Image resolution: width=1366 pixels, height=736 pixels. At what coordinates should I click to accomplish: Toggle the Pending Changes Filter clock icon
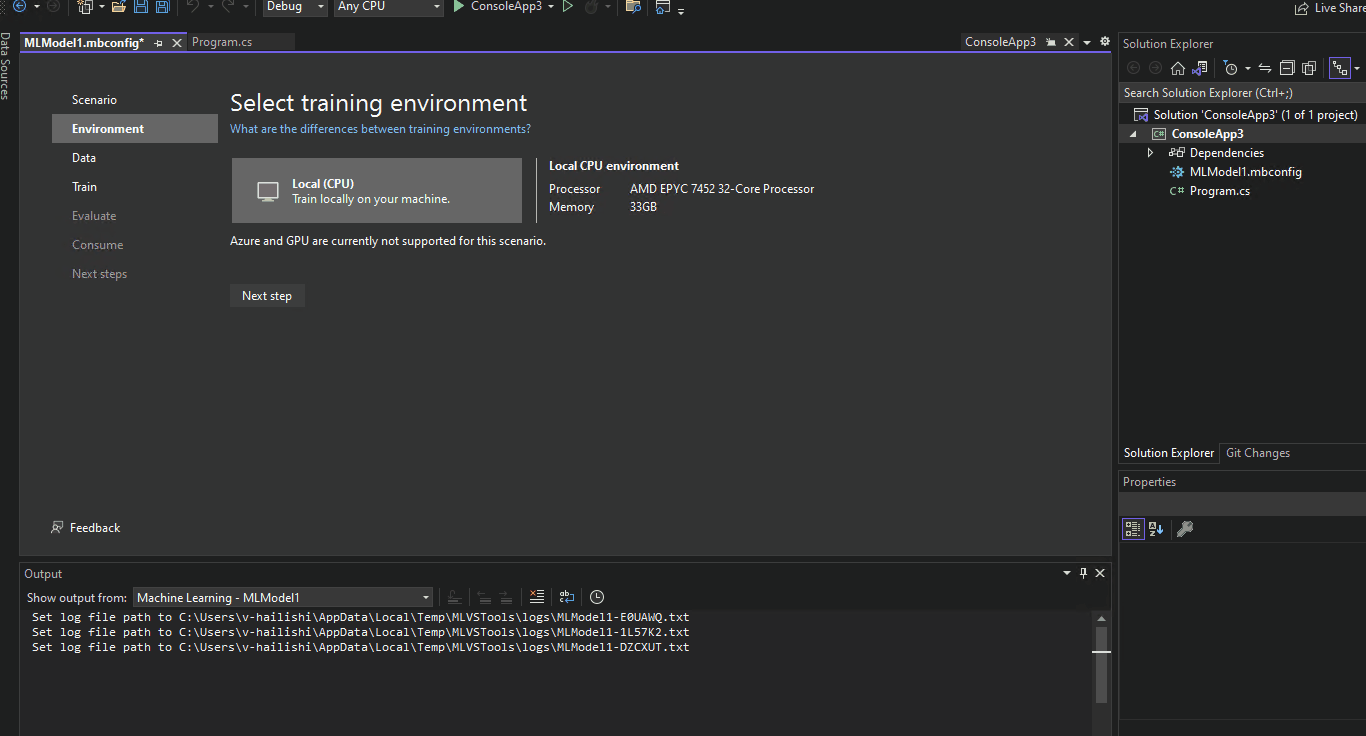(1229, 67)
